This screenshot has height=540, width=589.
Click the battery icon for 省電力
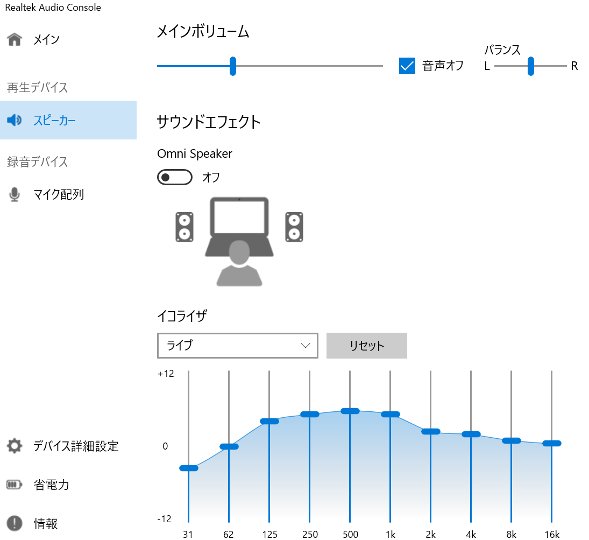point(14,484)
